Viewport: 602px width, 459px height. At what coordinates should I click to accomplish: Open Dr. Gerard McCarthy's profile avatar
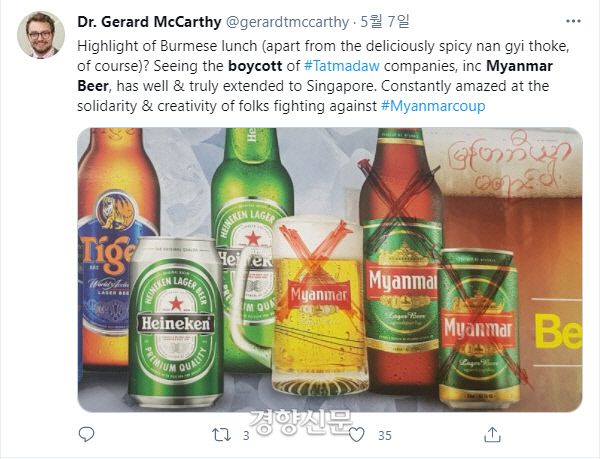tap(41, 35)
